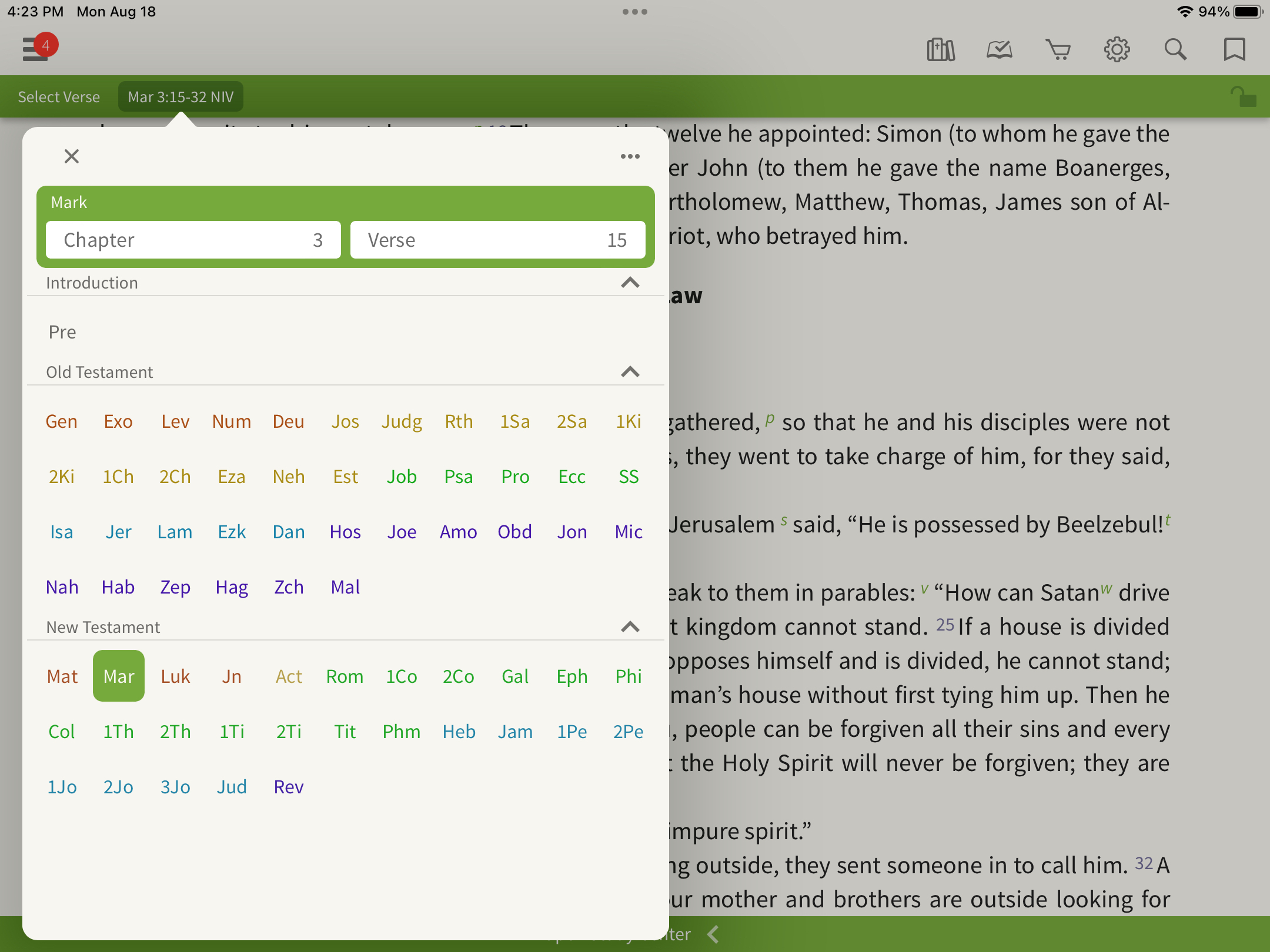This screenshot has height=952, width=1270.
Task: Select the book 2Sa
Action: [572, 421]
